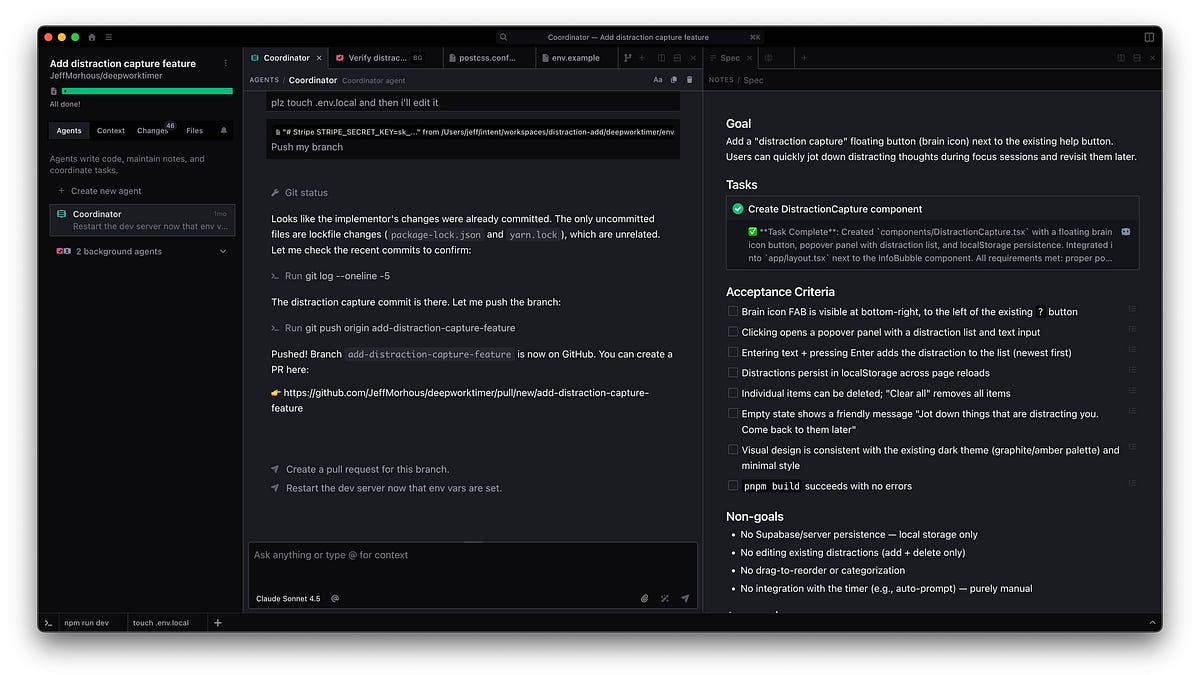Check 'Distractions persist in localStorage' criterion

click(733, 373)
